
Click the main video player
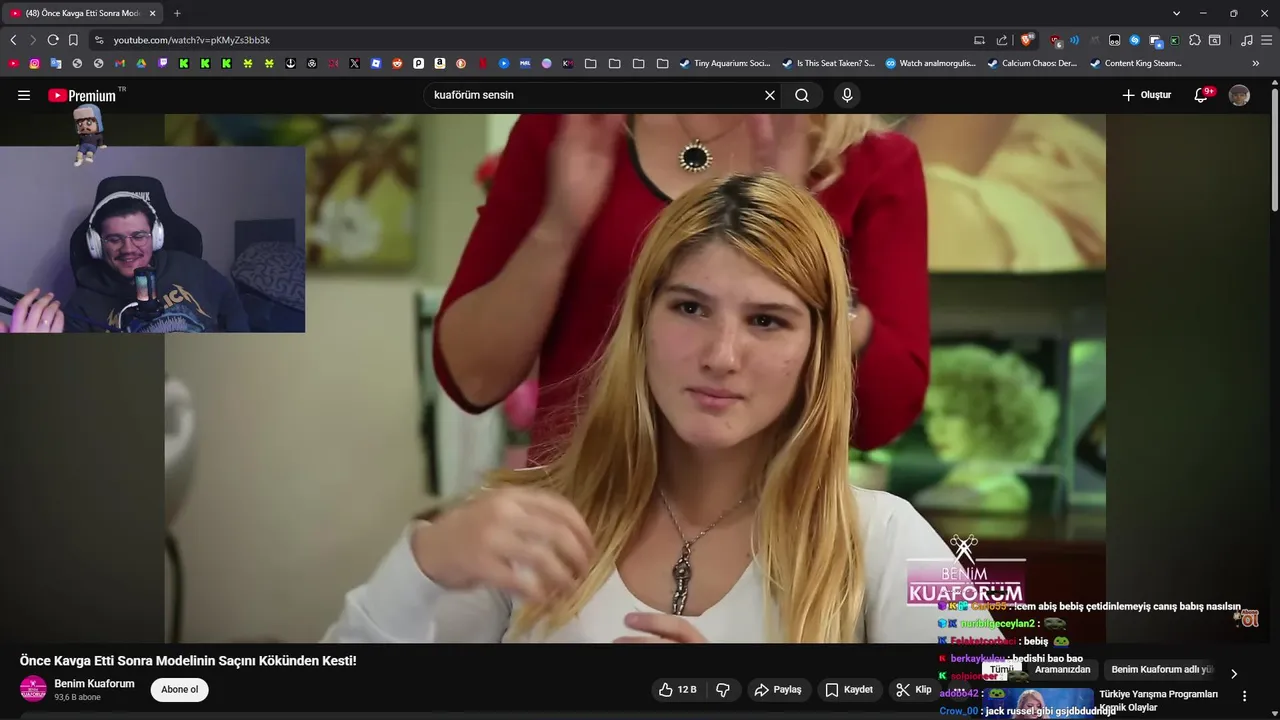point(635,378)
